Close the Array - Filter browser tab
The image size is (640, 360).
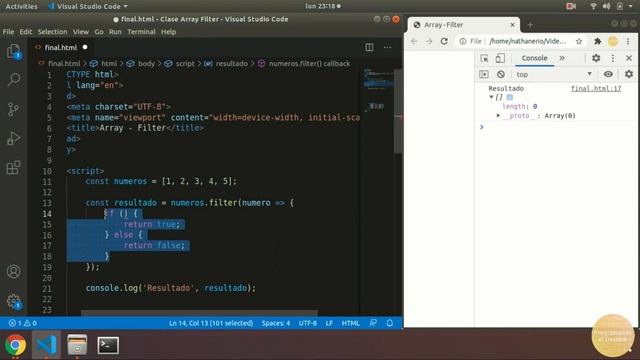(512, 25)
